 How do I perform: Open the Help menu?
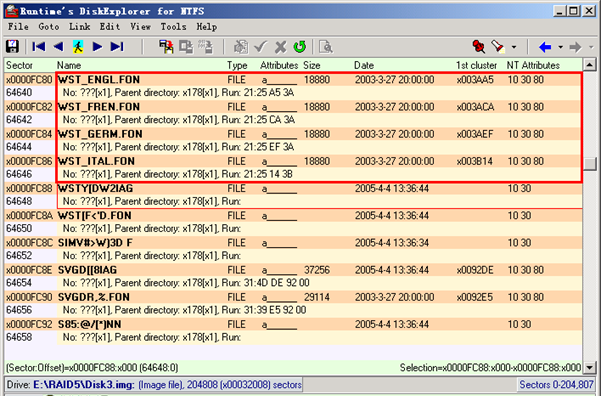207,27
